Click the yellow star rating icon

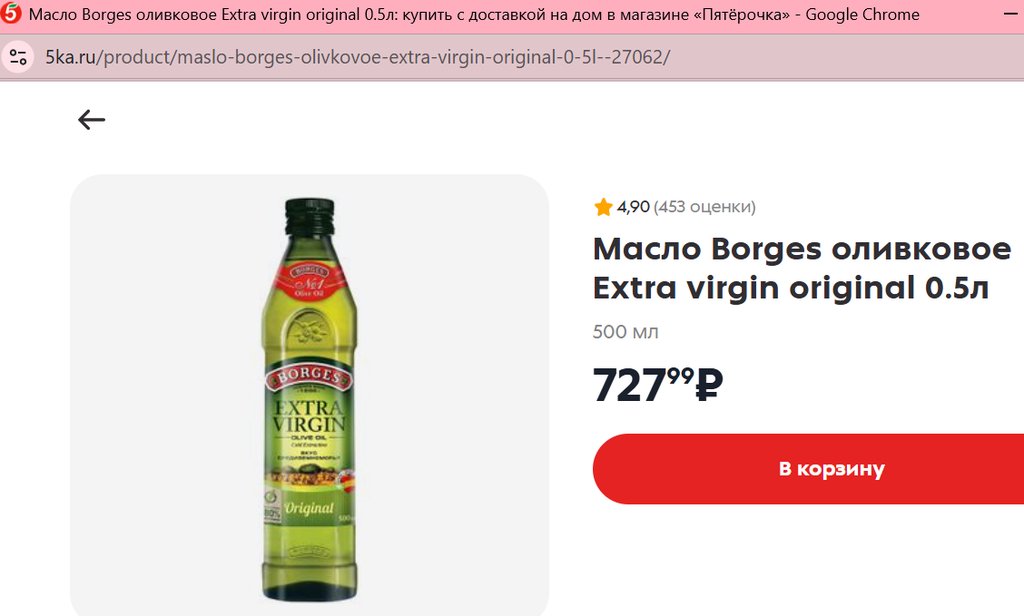coord(603,207)
